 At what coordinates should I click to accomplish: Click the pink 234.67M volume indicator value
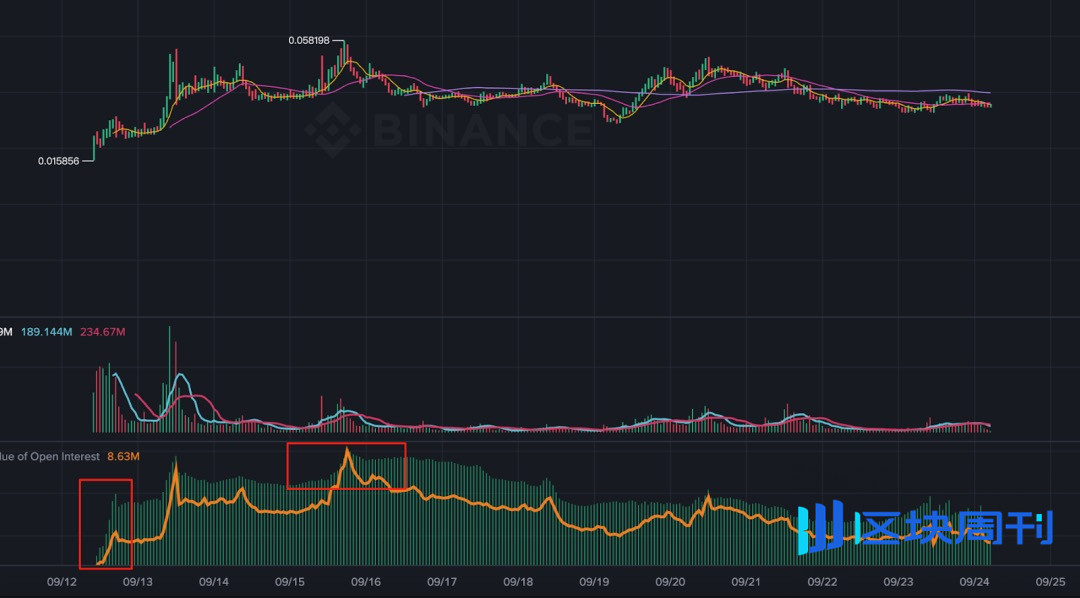point(103,332)
